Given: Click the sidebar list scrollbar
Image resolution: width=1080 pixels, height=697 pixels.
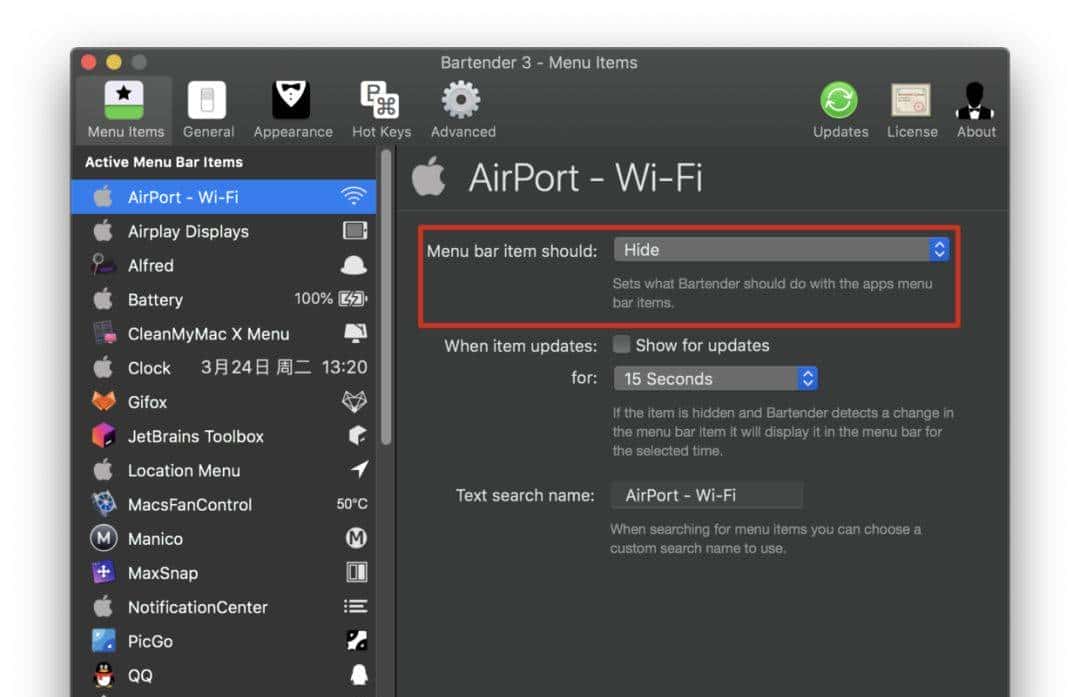Looking at the screenshot, I should (x=386, y=300).
